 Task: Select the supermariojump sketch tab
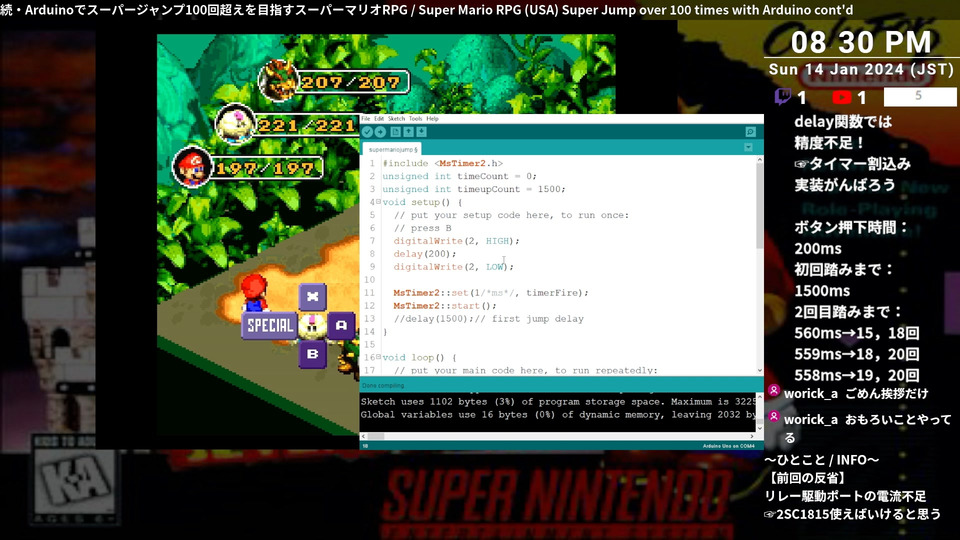point(392,149)
